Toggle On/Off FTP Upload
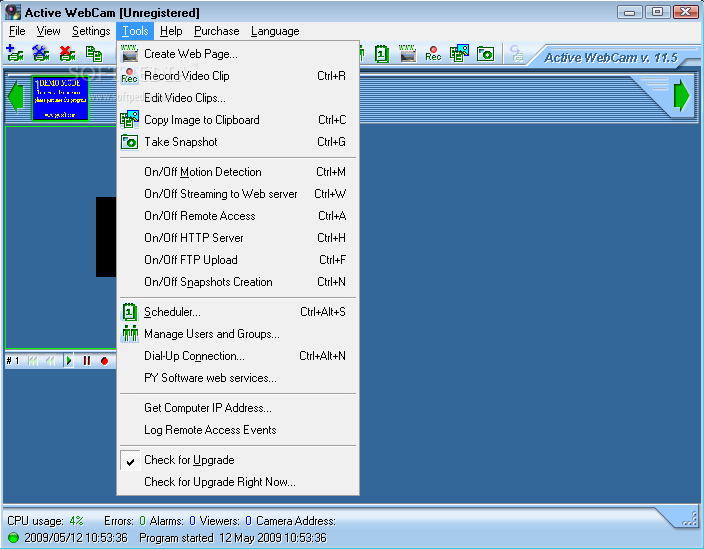 238,260
